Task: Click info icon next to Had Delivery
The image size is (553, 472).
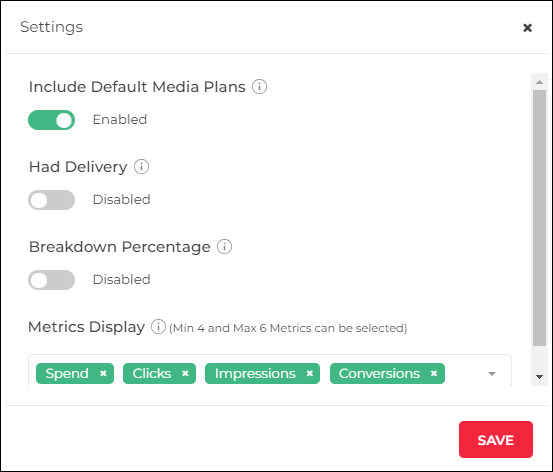Action: (141, 167)
